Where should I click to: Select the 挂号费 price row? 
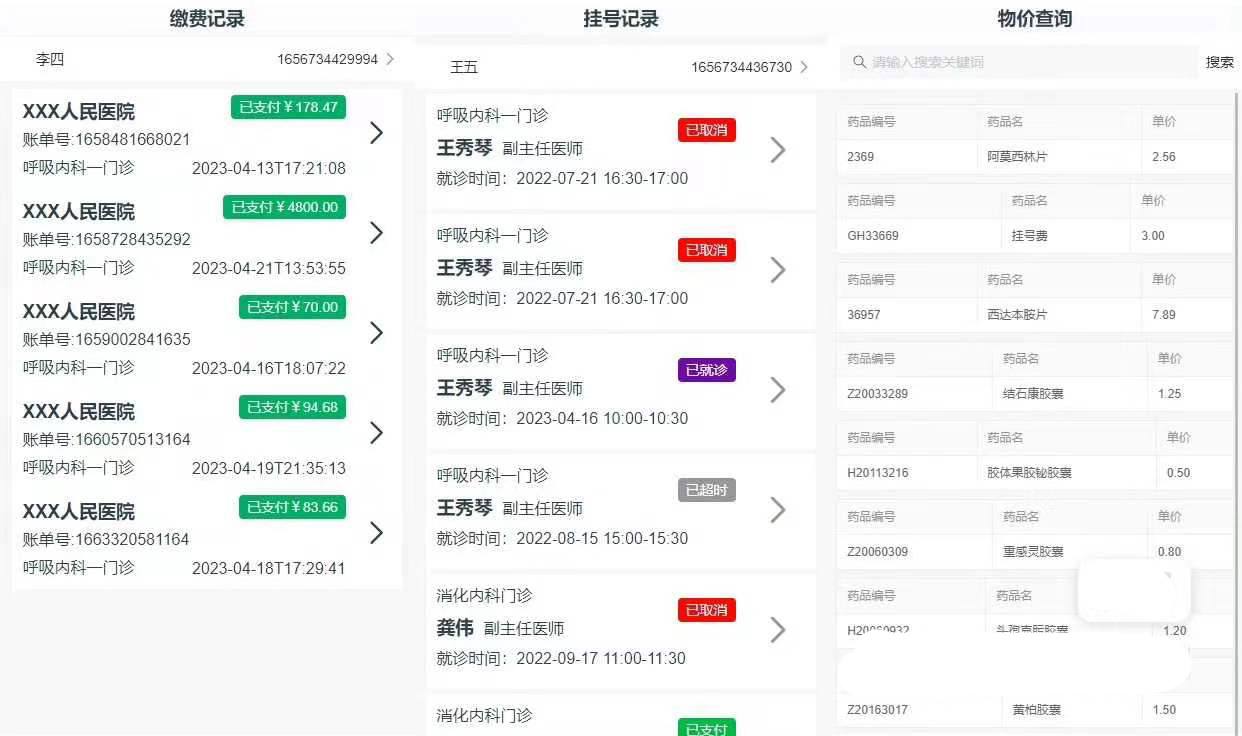[1034, 236]
